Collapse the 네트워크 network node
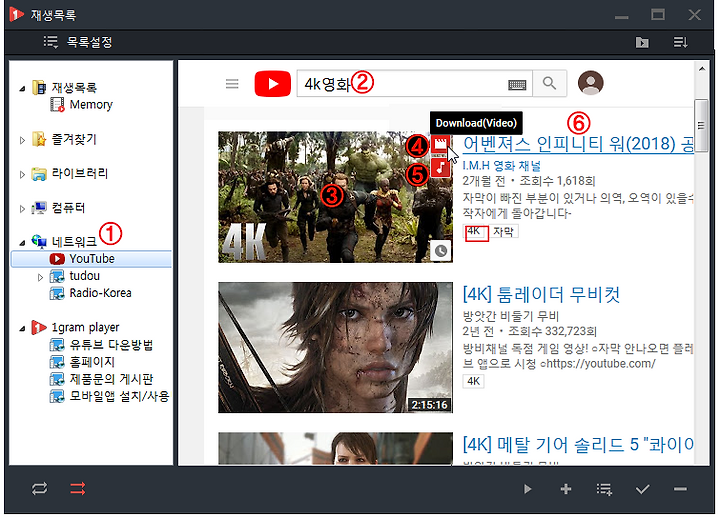Image resolution: width=720 pixels, height=518 pixels. 22,242
